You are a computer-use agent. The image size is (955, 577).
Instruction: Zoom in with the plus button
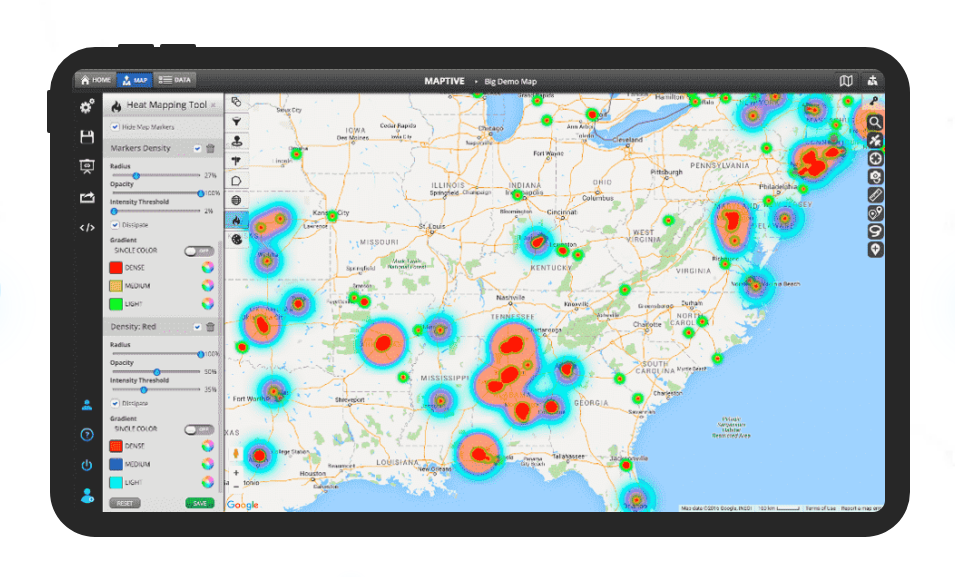[236, 473]
